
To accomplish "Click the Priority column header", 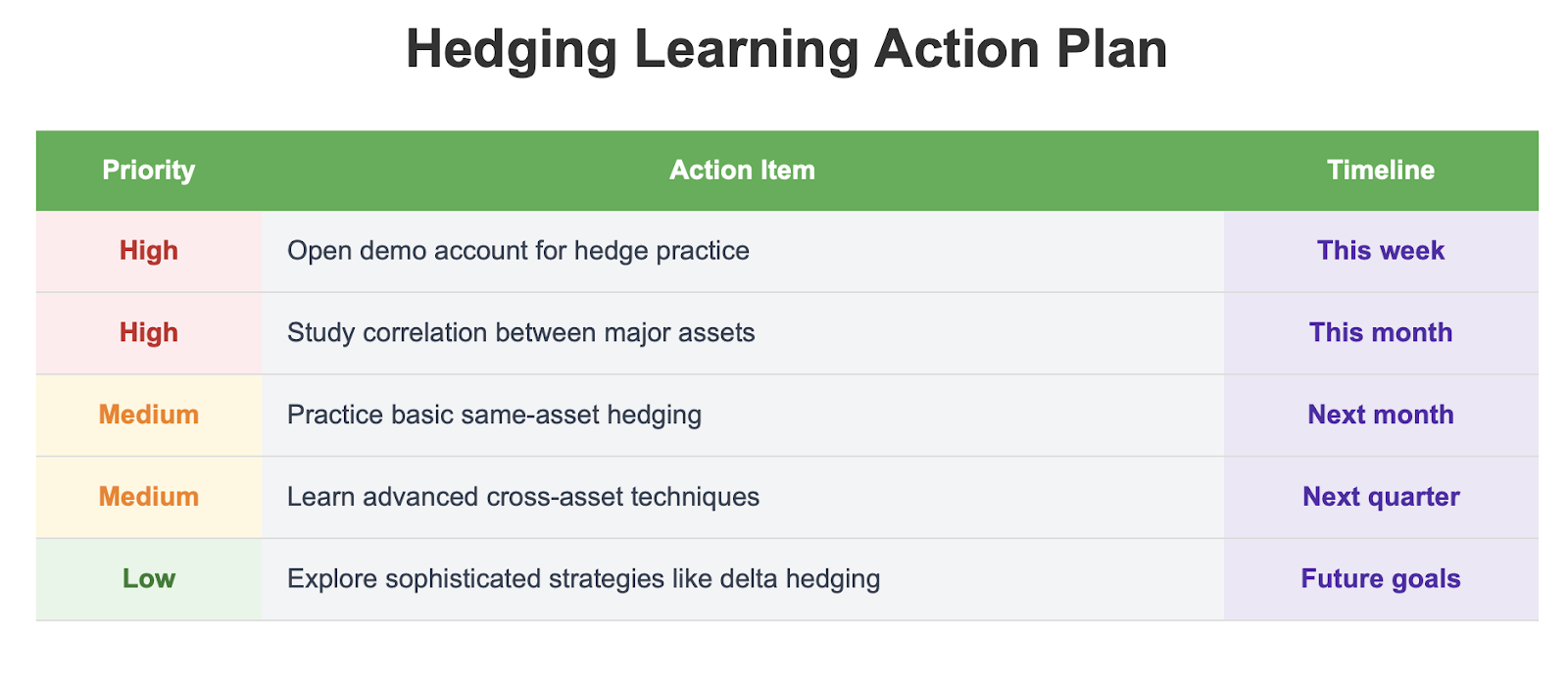I will [x=149, y=171].
